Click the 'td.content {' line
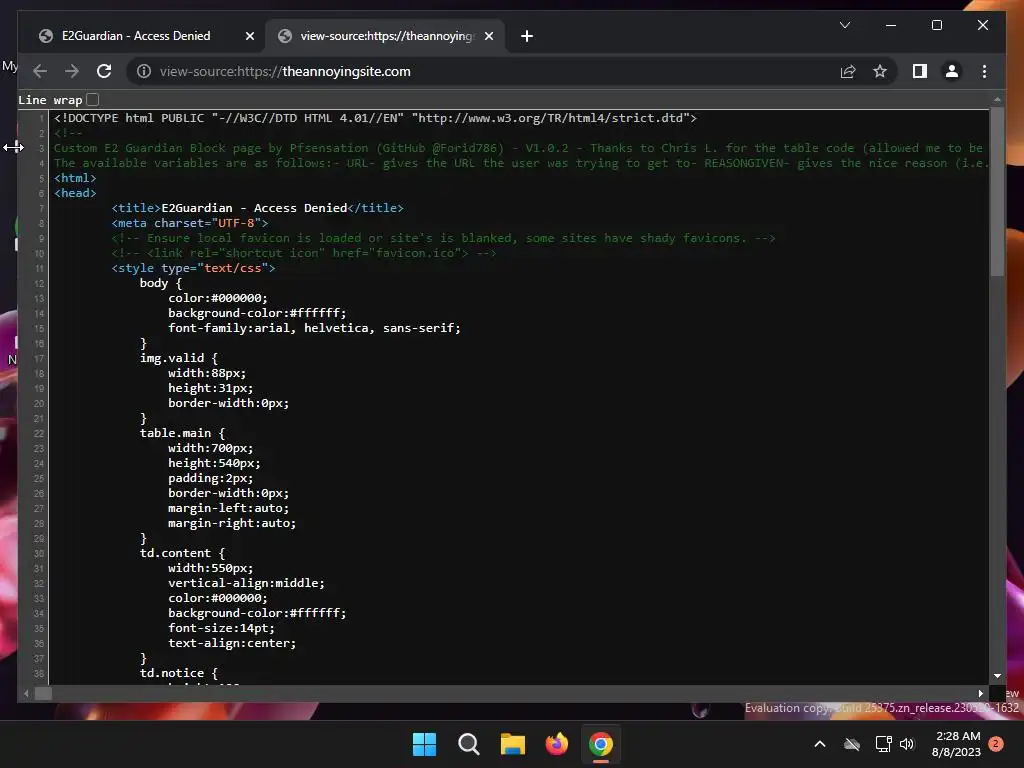 point(182,553)
